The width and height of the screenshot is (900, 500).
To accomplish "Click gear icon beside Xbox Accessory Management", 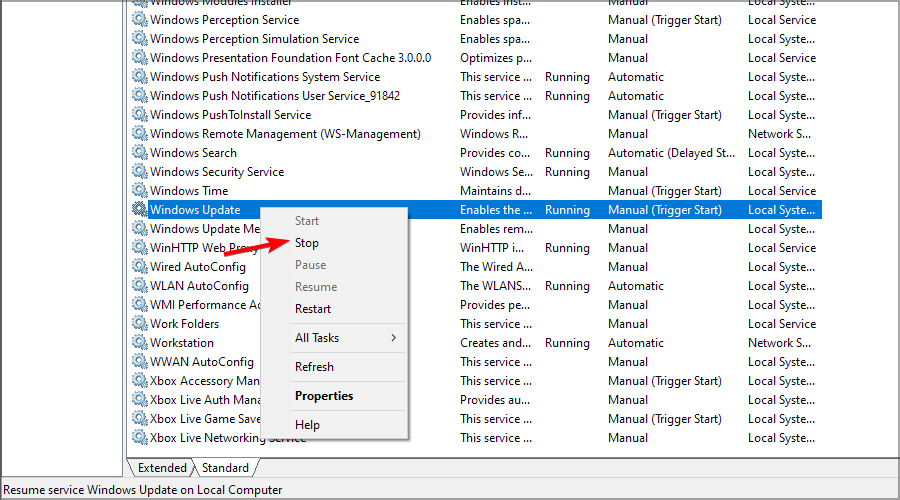I will tap(139, 380).
